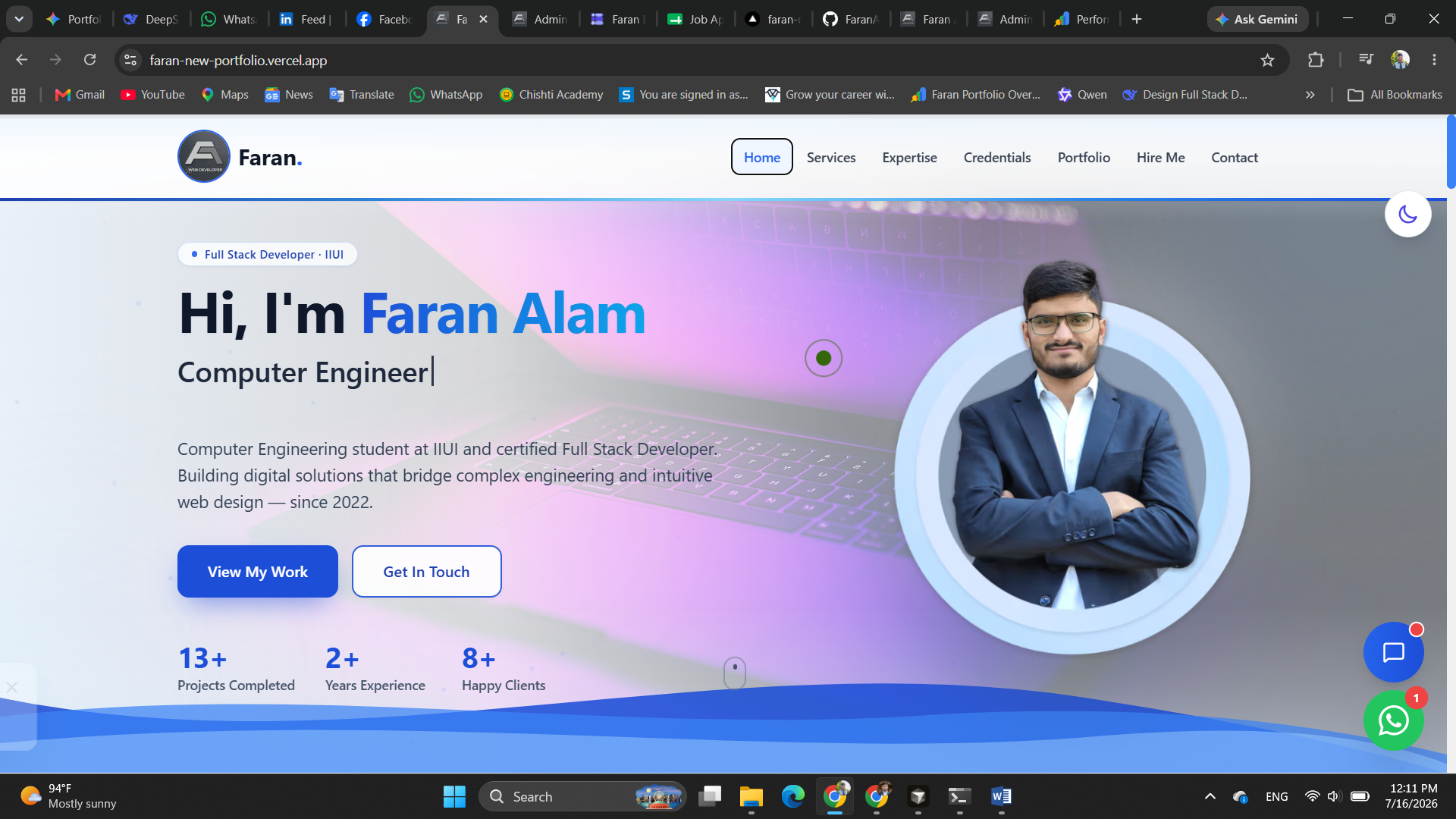The image size is (1456, 819).
Task: Open the Chrome three-dot menu
Action: pos(1434,59)
